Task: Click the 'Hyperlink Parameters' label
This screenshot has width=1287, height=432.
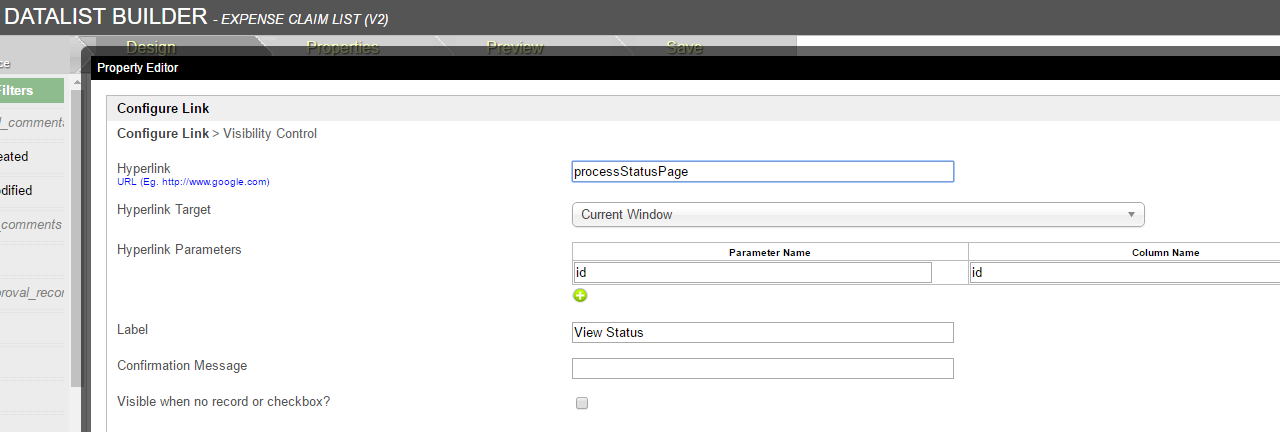Action: [x=179, y=249]
